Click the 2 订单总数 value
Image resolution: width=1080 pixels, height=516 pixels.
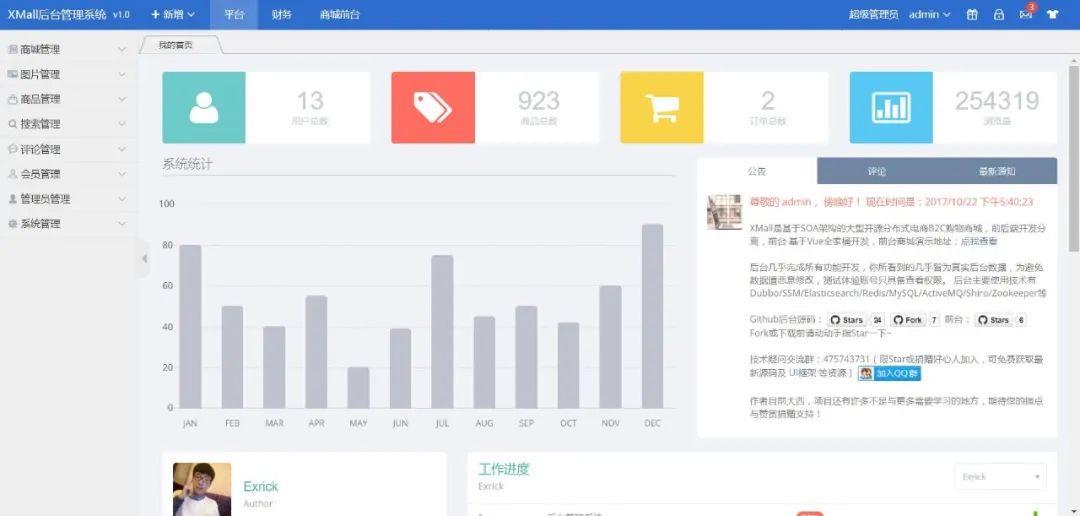768,101
